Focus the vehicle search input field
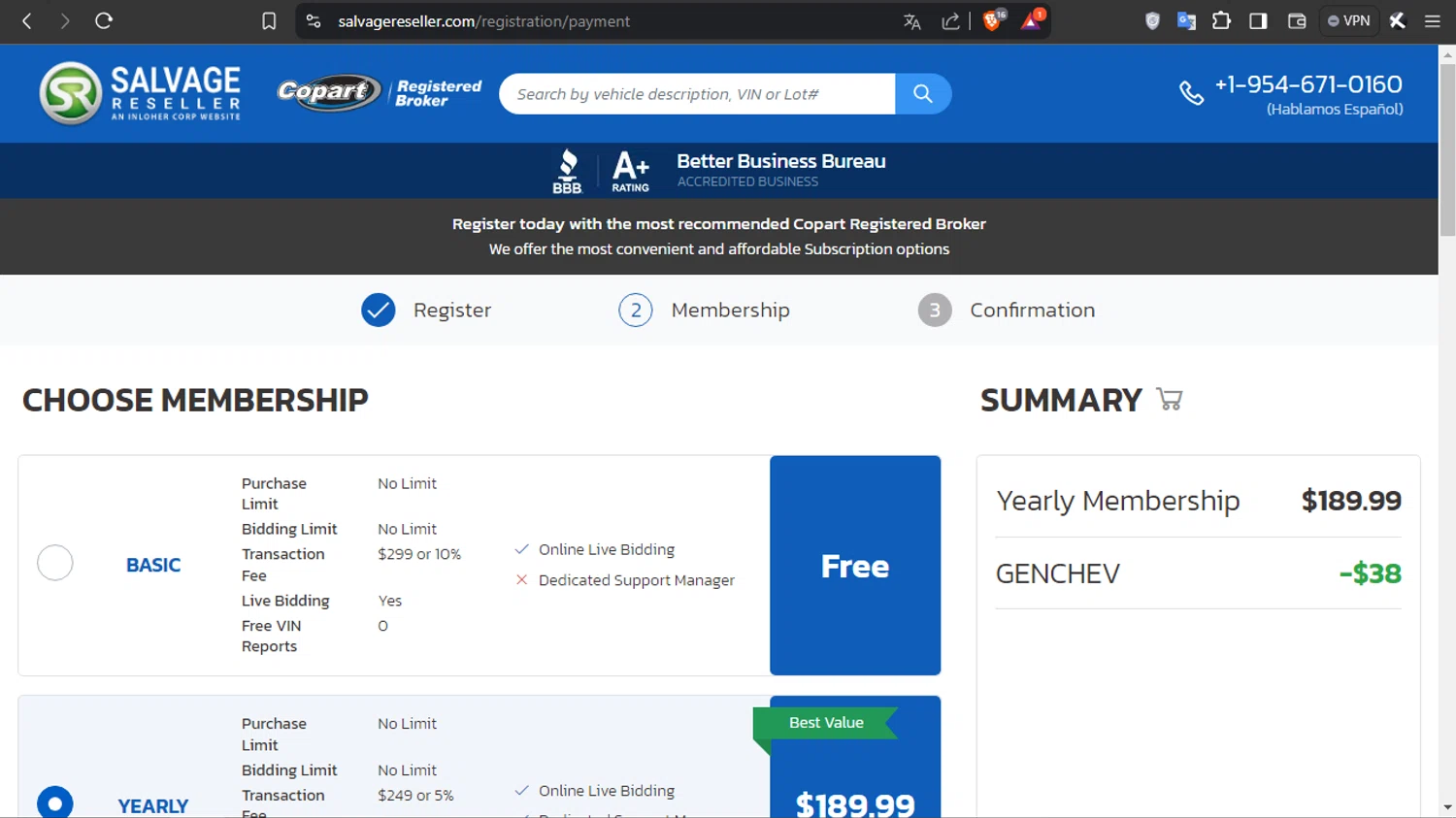The height and width of the screenshot is (818, 1456). point(697,94)
